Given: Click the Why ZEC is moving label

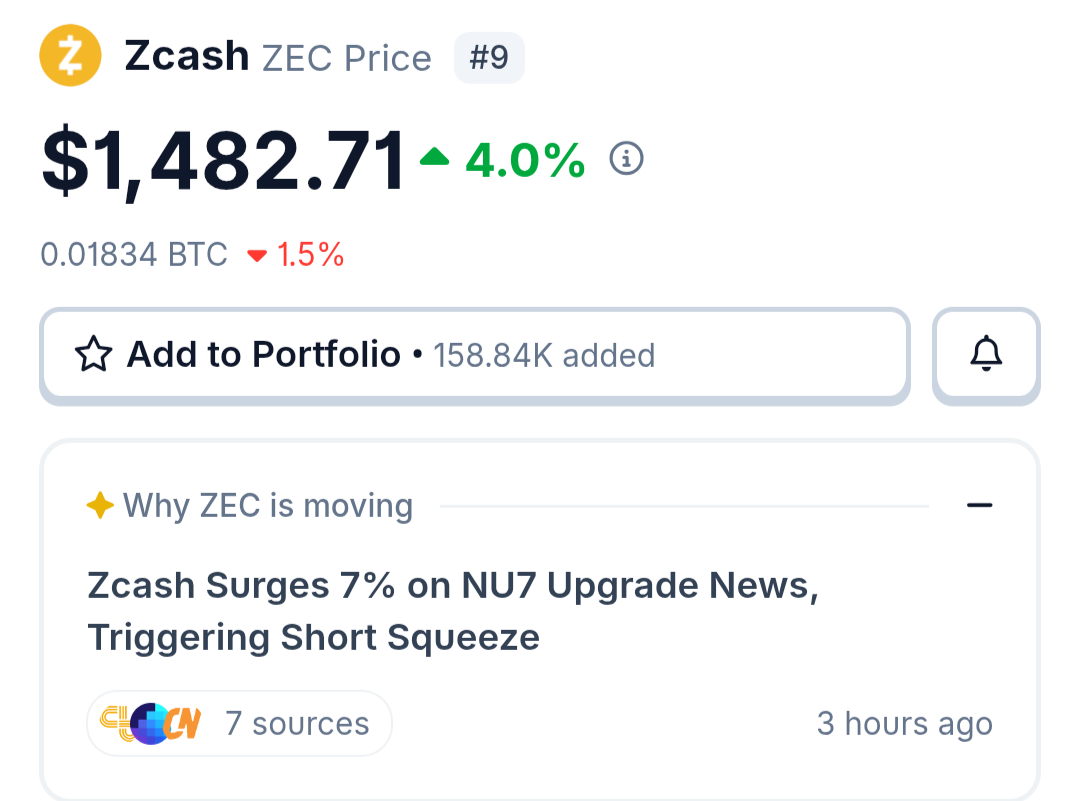Looking at the screenshot, I should [x=267, y=506].
